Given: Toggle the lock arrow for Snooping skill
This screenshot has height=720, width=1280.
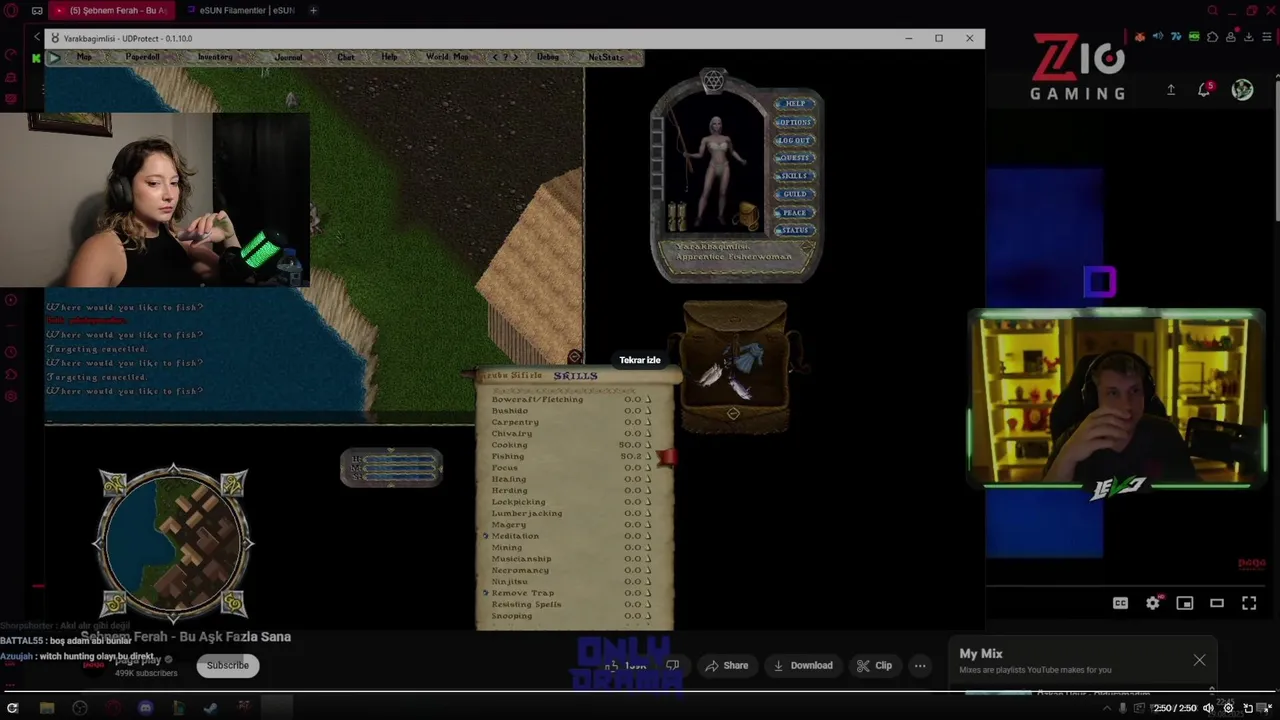Looking at the screenshot, I should coord(647,616).
